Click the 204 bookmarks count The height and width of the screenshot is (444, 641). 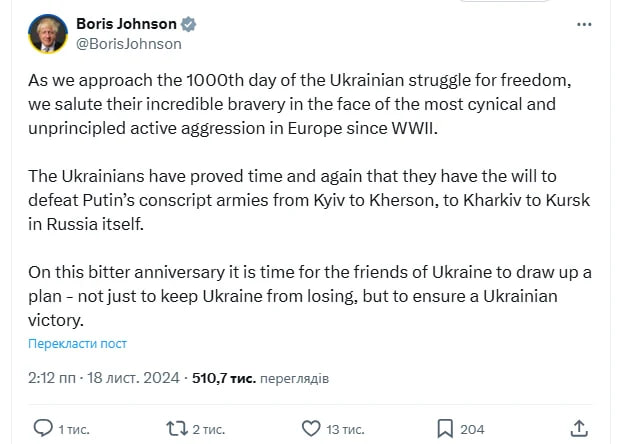(472, 429)
